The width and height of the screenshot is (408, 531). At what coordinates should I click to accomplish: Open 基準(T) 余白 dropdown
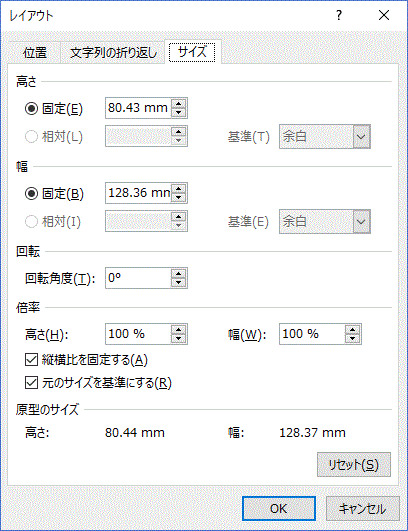(325, 136)
